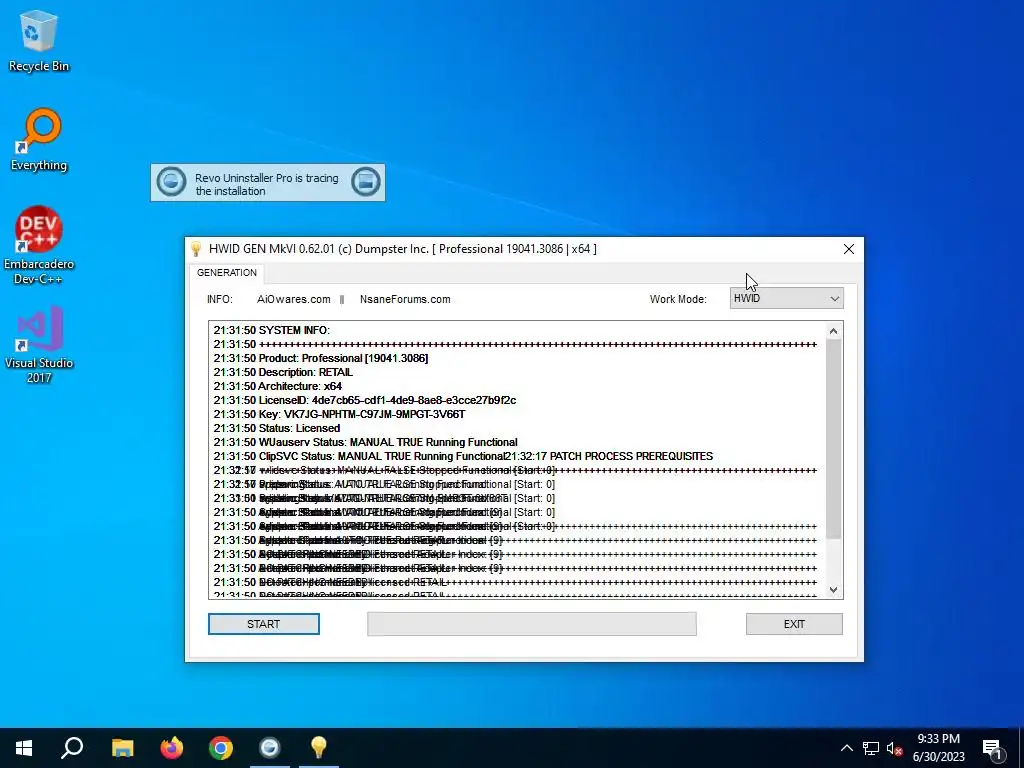This screenshot has width=1024, height=768.
Task: Click the LicenseID log line
Action: point(364,400)
